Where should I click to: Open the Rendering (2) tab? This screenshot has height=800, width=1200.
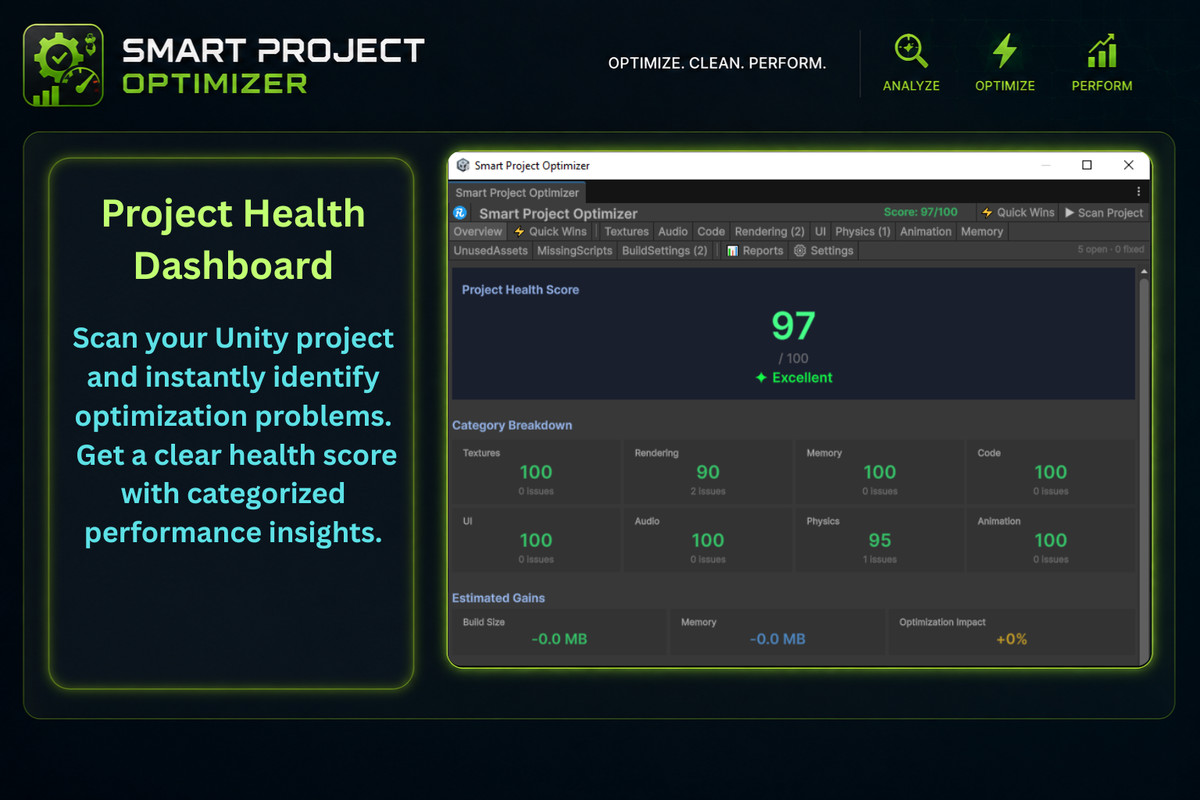(769, 232)
